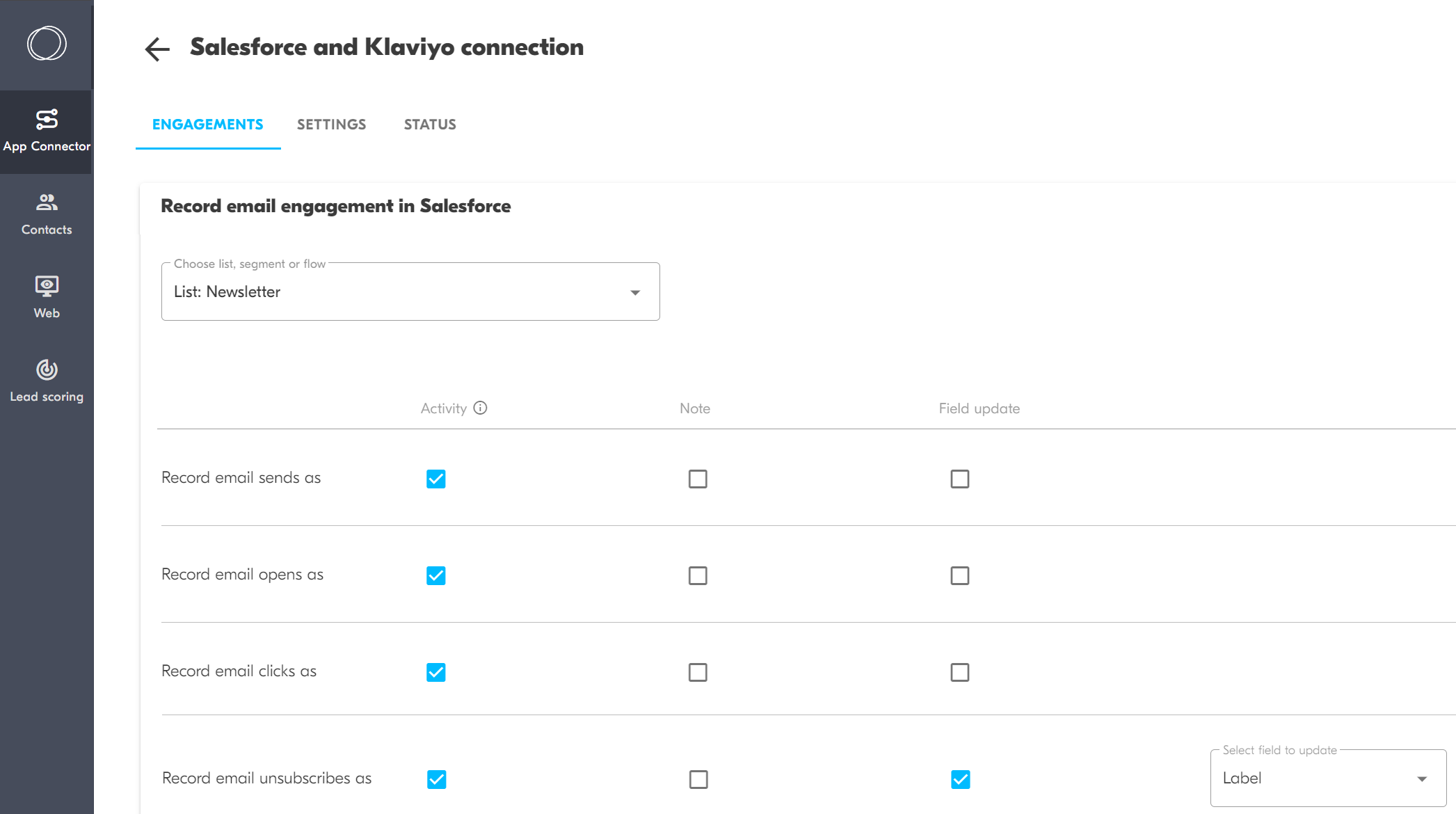
Task: Uncheck Field update for email unsubscribes
Action: point(960,779)
